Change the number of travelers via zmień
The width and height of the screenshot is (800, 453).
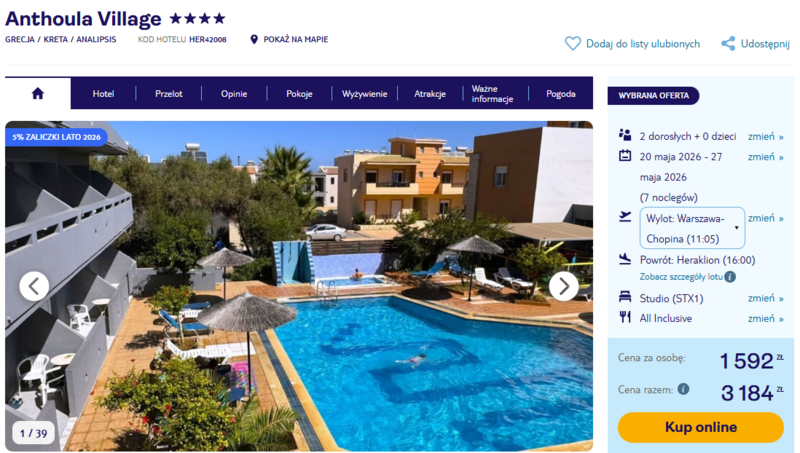(765, 137)
